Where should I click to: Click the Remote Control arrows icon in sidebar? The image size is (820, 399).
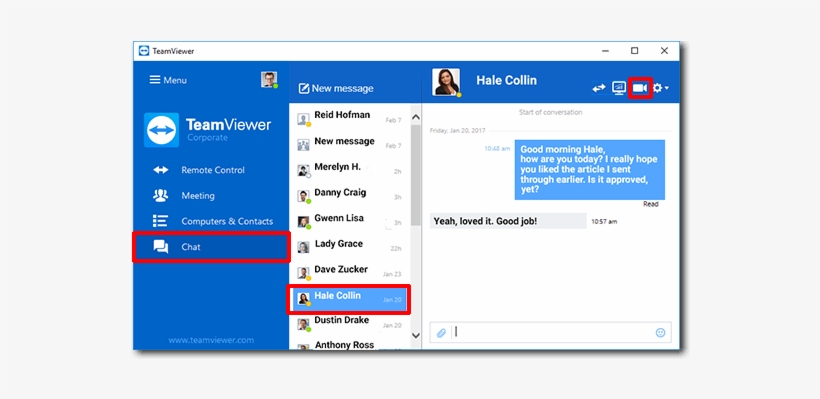point(161,170)
